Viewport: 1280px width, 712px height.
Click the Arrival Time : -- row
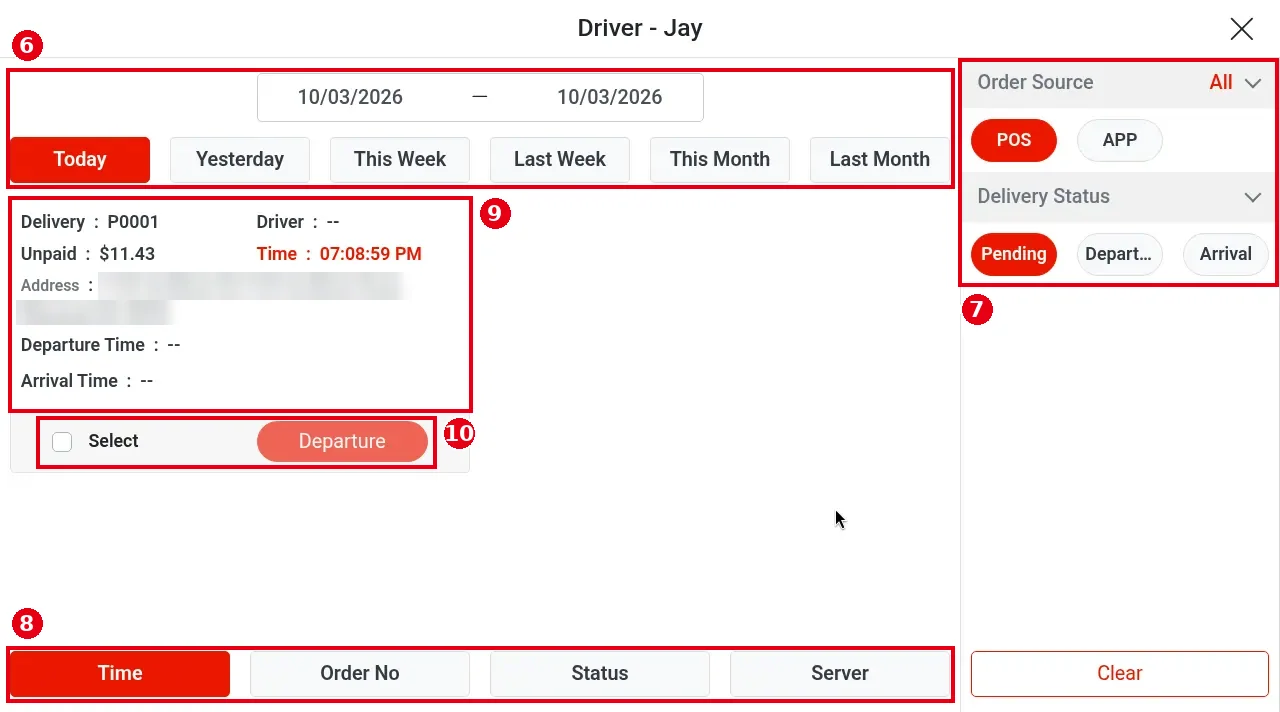(87, 381)
